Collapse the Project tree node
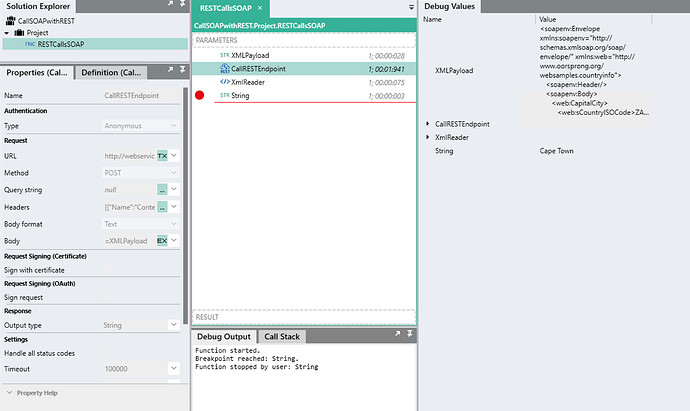 tap(7, 33)
